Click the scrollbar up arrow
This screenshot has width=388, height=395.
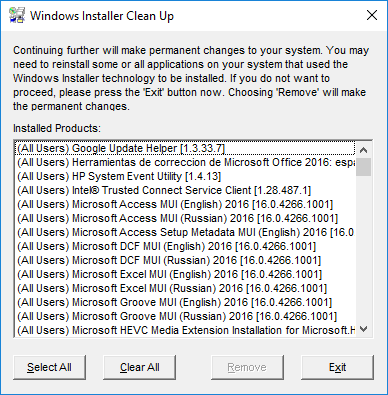click(x=364, y=150)
